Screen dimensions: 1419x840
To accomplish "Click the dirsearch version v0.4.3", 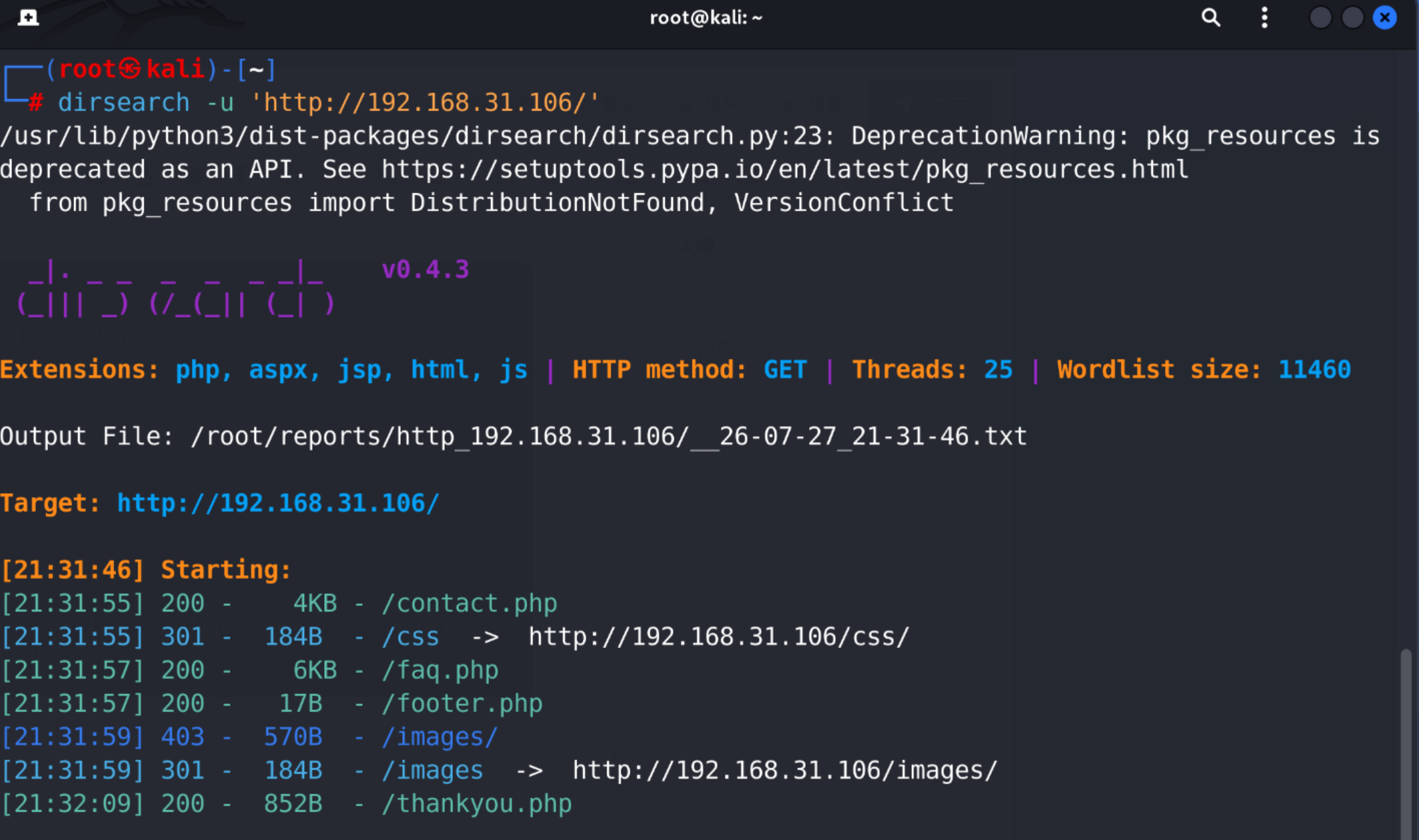I will click(426, 270).
